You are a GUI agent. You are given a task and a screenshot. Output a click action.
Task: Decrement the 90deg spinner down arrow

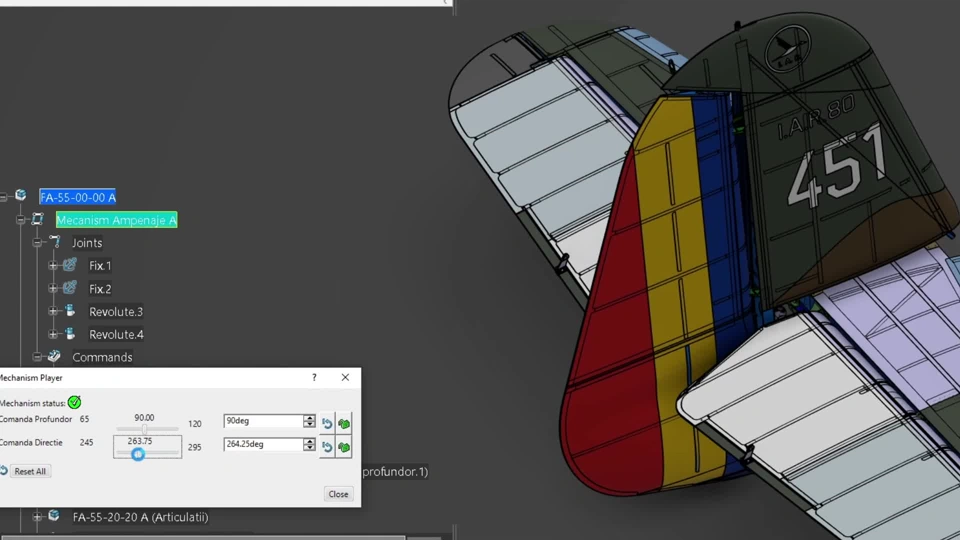[x=309, y=424]
